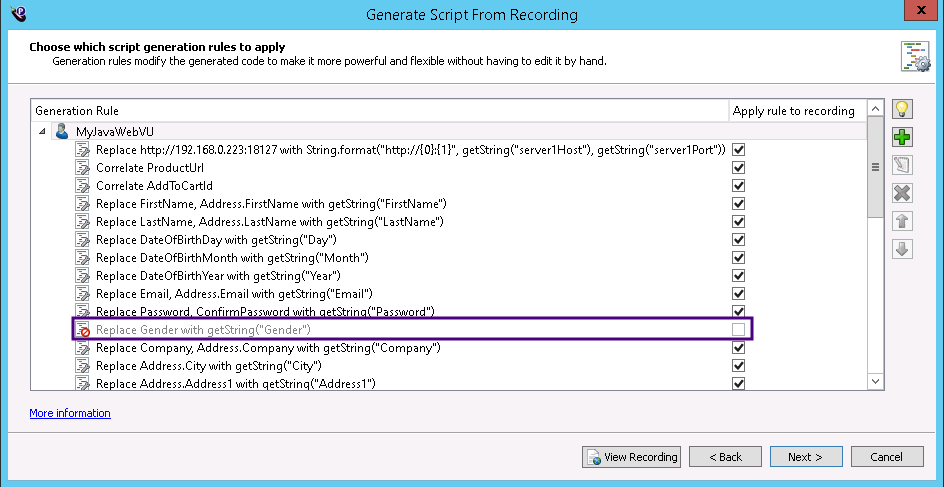
Task: Click the edit rule icon in sidebar
Action: pos(903,166)
